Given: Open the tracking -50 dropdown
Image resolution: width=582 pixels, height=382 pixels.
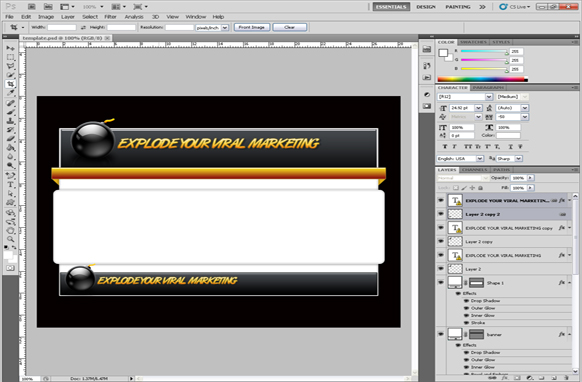Looking at the screenshot, I should coord(524,117).
